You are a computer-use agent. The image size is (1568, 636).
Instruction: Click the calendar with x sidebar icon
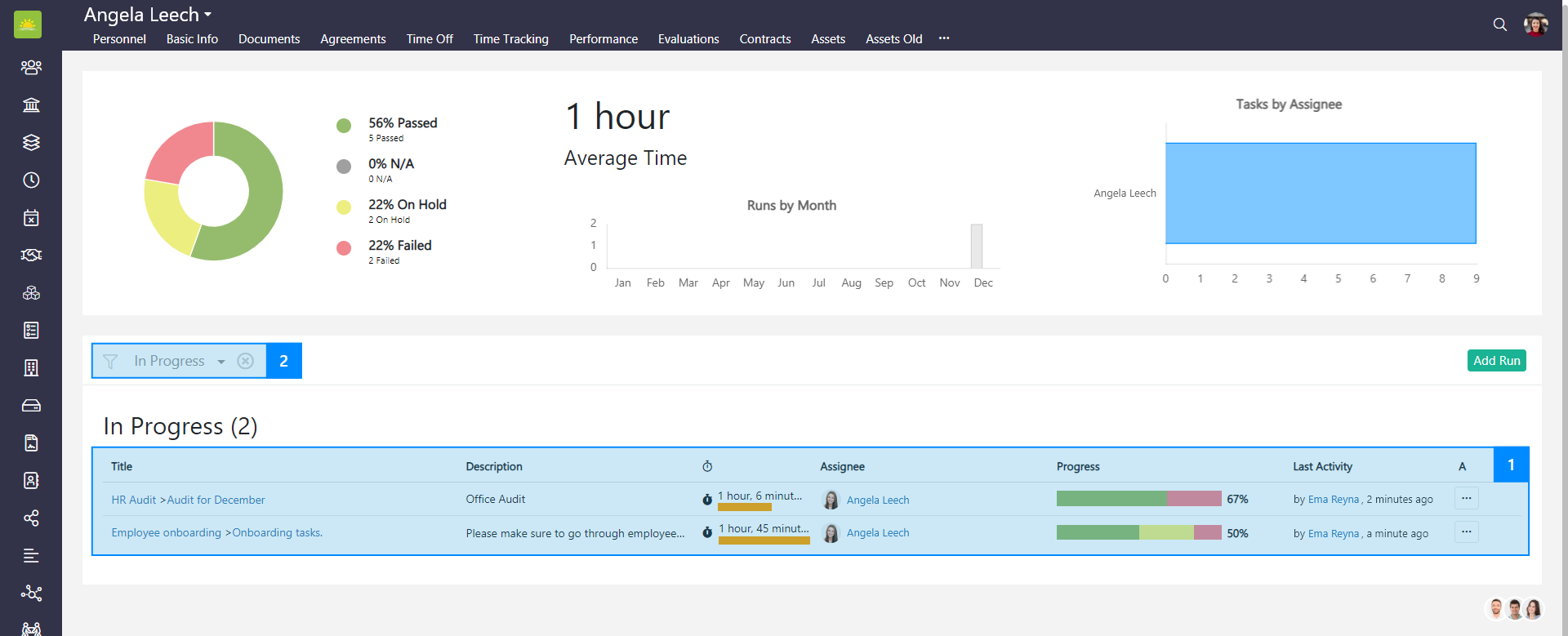[x=31, y=217]
